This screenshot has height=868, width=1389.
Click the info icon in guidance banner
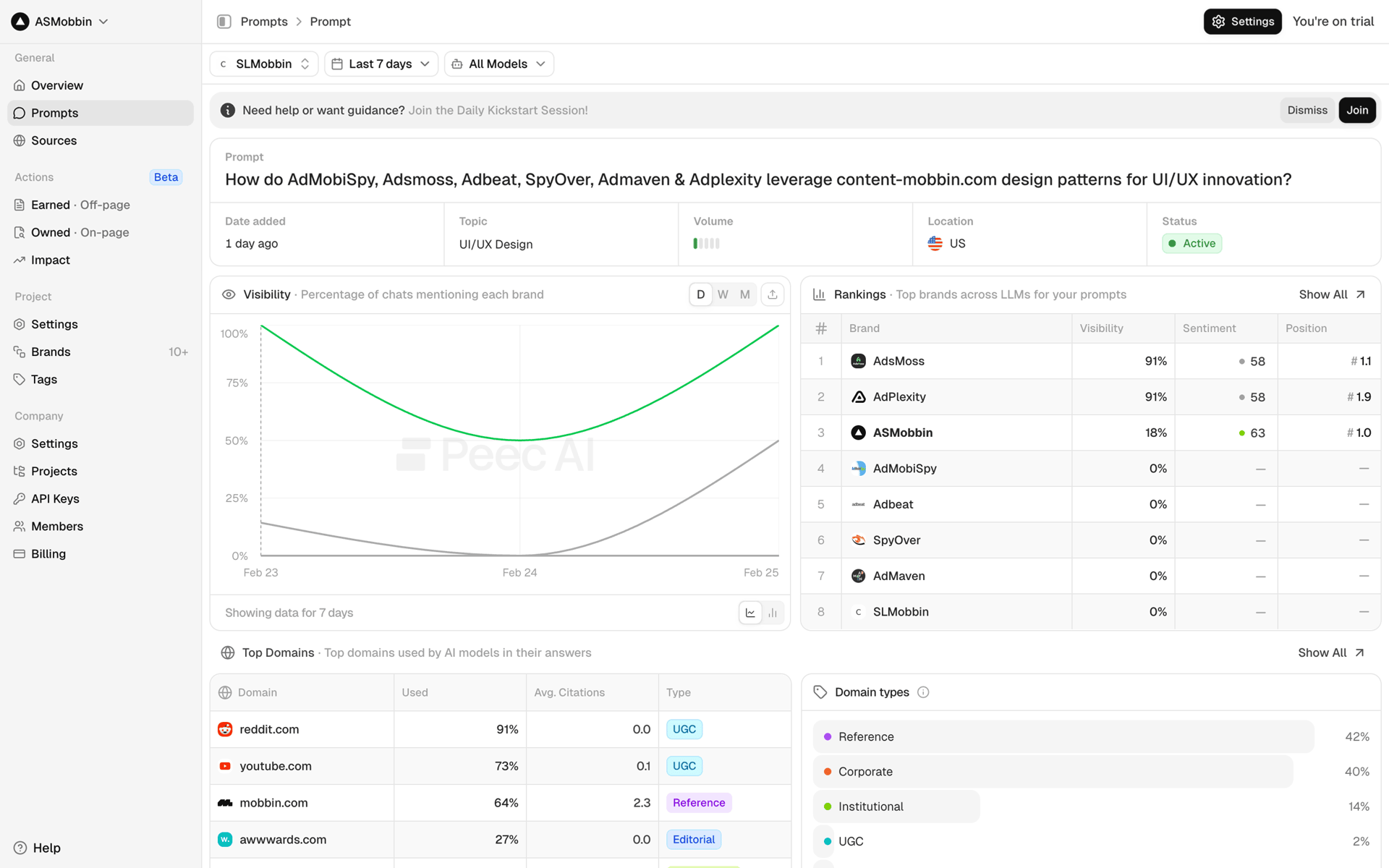pyautogui.click(x=228, y=110)
